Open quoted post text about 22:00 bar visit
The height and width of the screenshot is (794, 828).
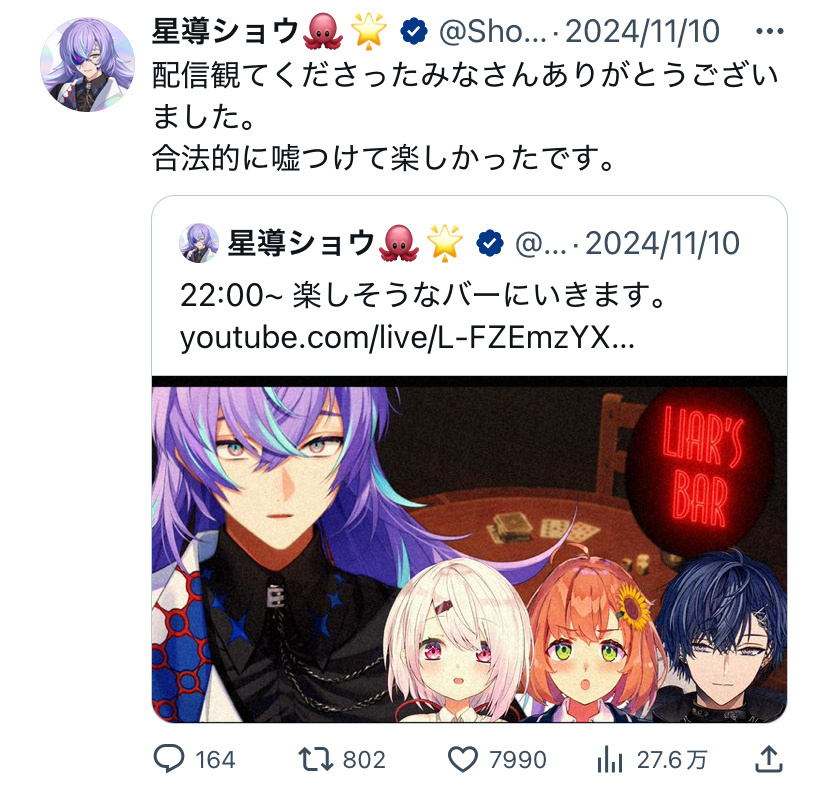pyautogui.click(x=422, y=295)
